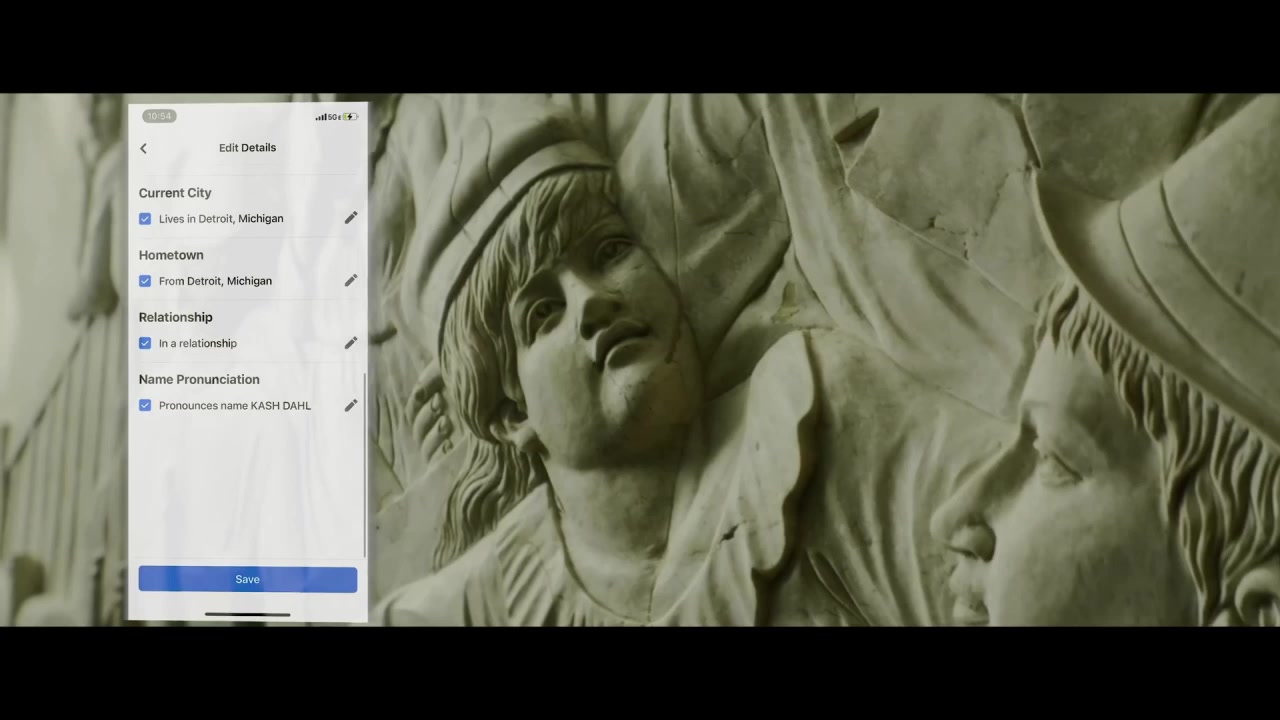Edit the Hometown entry pencil
Screen dimensions: 1280x720
(x=351, y=281)
